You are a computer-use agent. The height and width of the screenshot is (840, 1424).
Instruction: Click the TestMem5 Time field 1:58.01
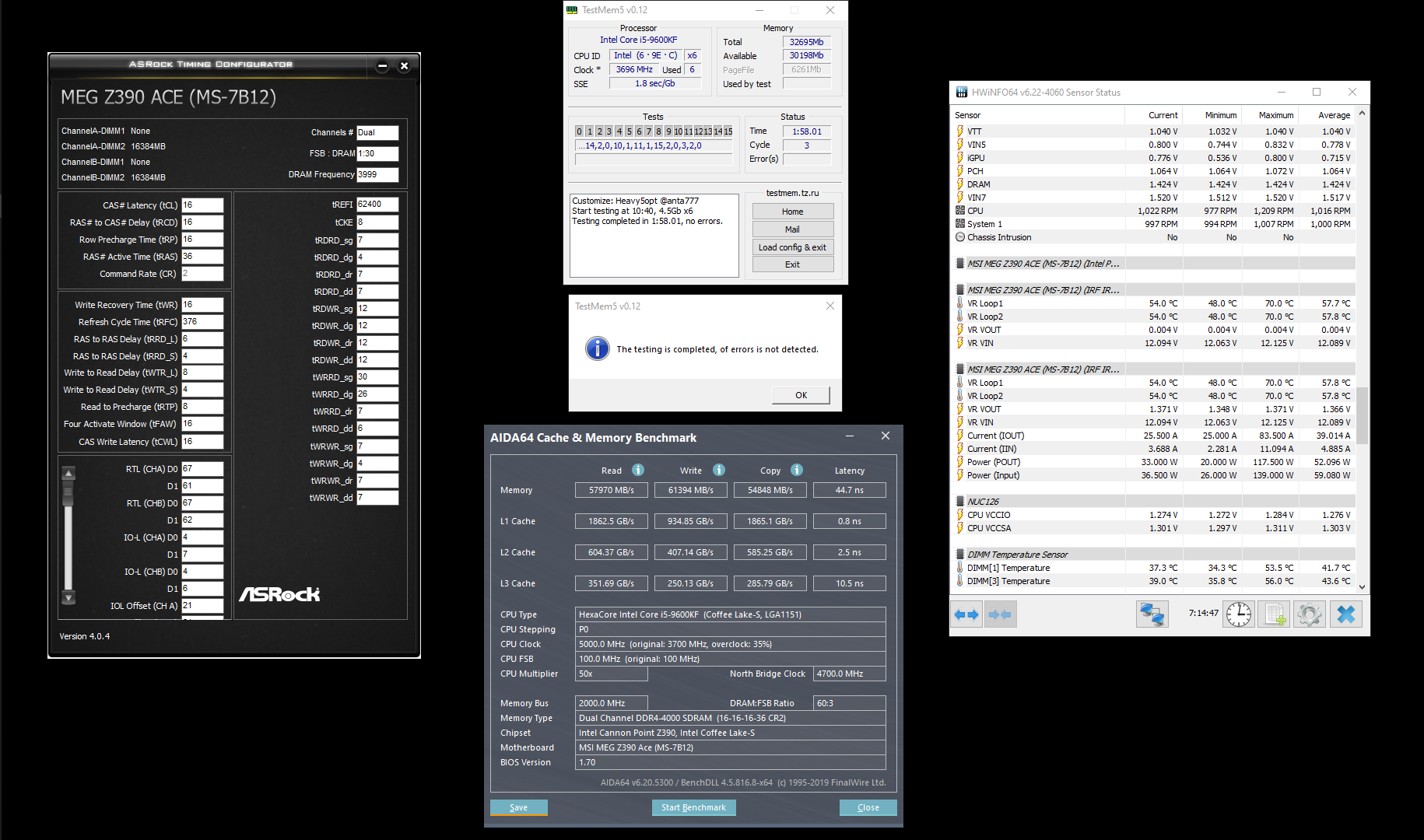(807, 131)
